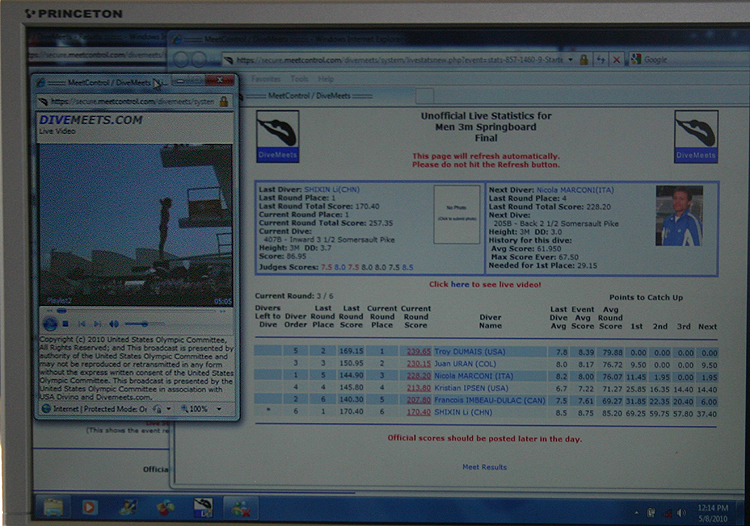Open the Help menu
Image resolution: width=750 pixels, height=526 pixels.
326,79
